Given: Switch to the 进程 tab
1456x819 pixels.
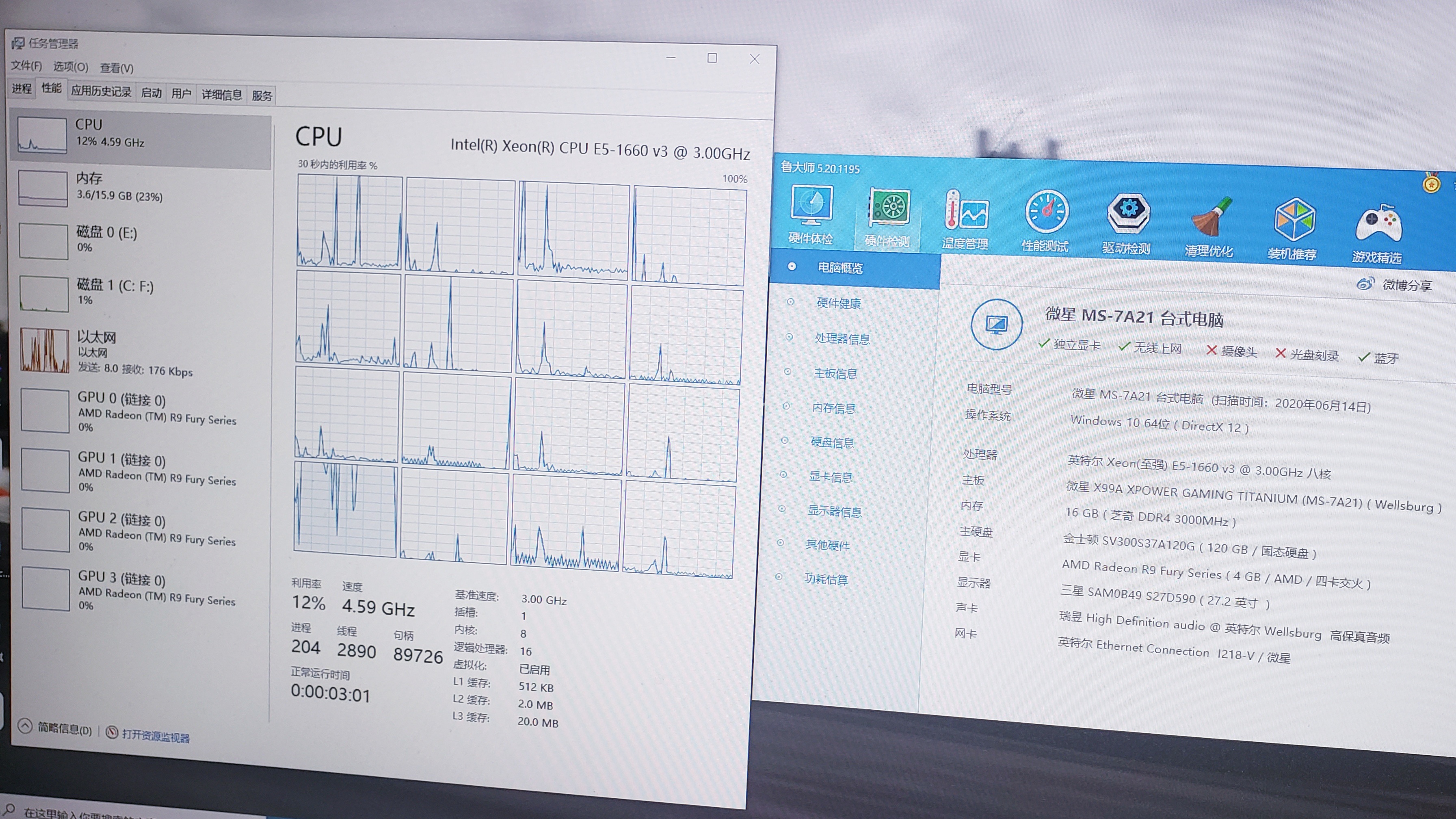Looking at the screenshot, I should tap(22, 88).
